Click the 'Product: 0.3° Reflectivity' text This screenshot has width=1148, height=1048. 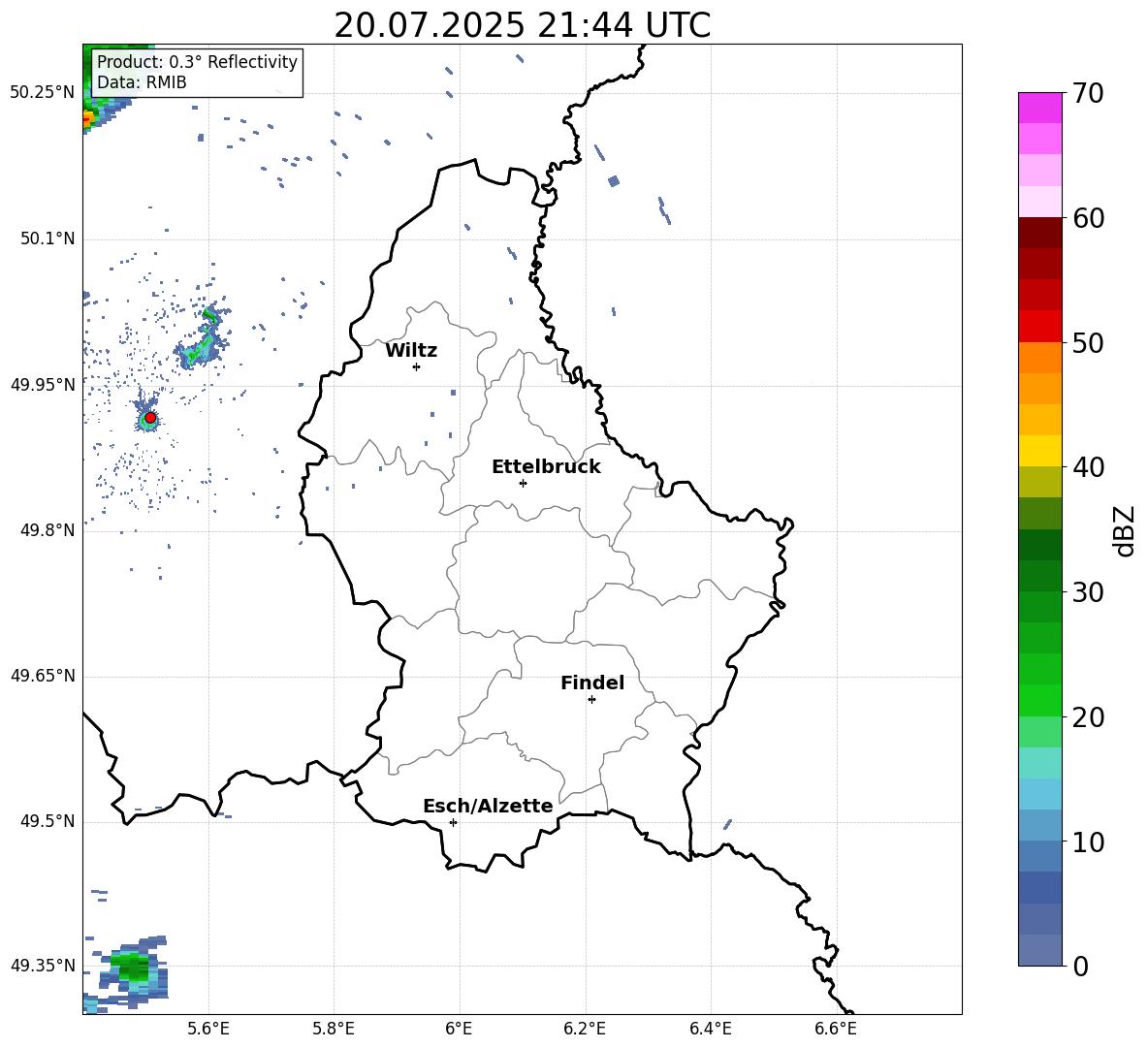(197, 61)
